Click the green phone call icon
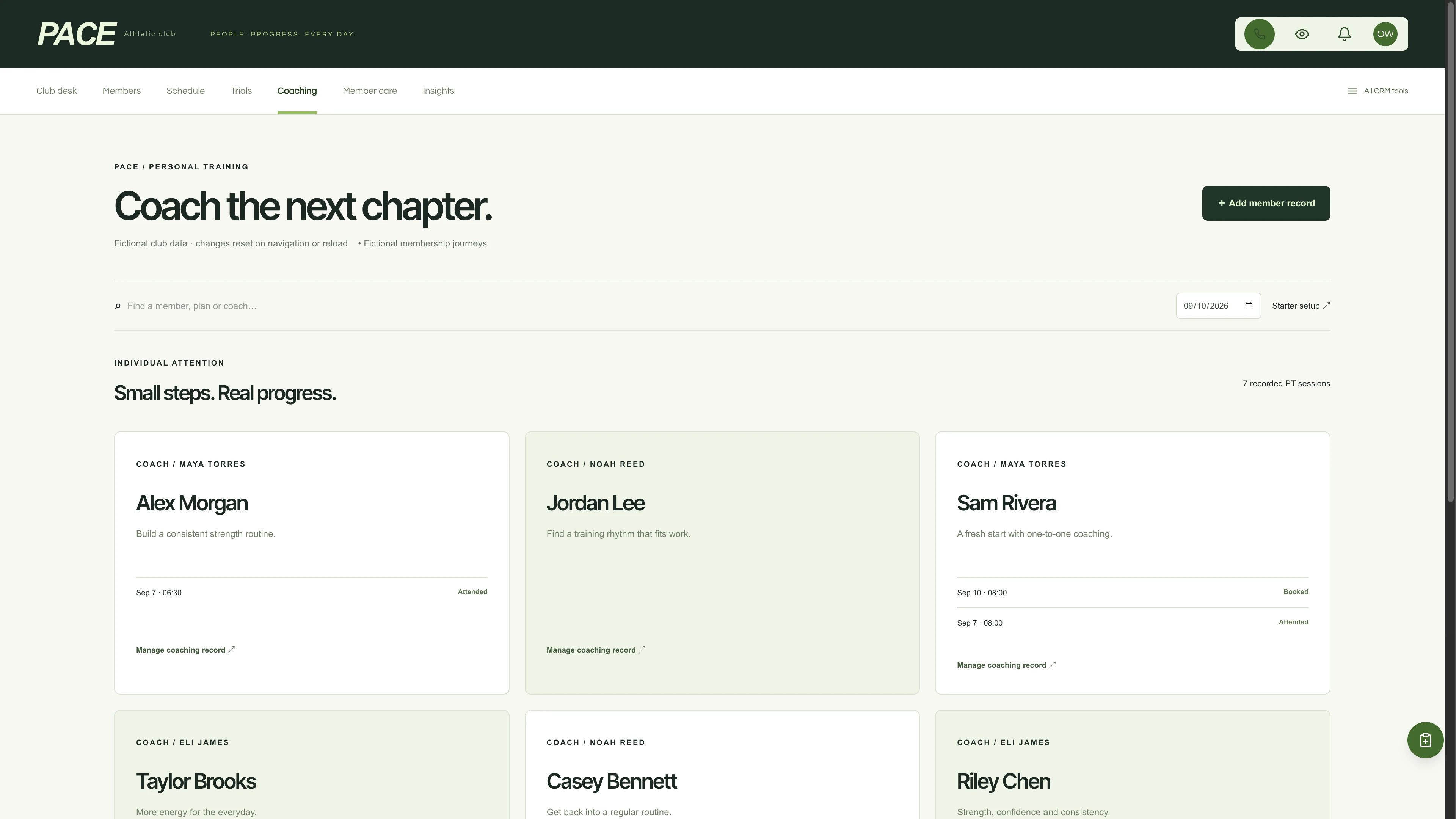The image size is (1456, 819). pos(1259,34)
